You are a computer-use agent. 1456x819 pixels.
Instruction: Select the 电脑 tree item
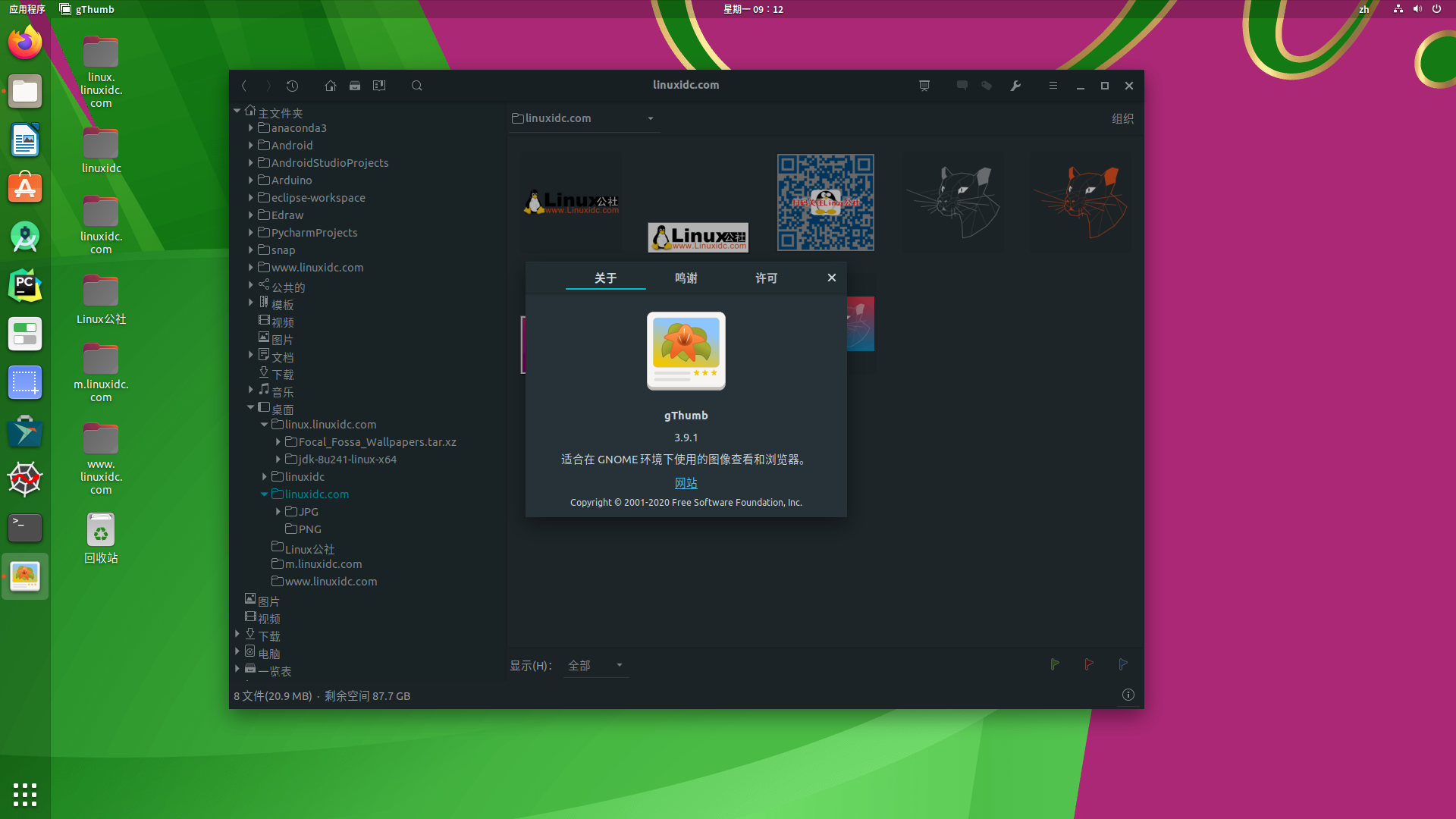tap(262, 652)
